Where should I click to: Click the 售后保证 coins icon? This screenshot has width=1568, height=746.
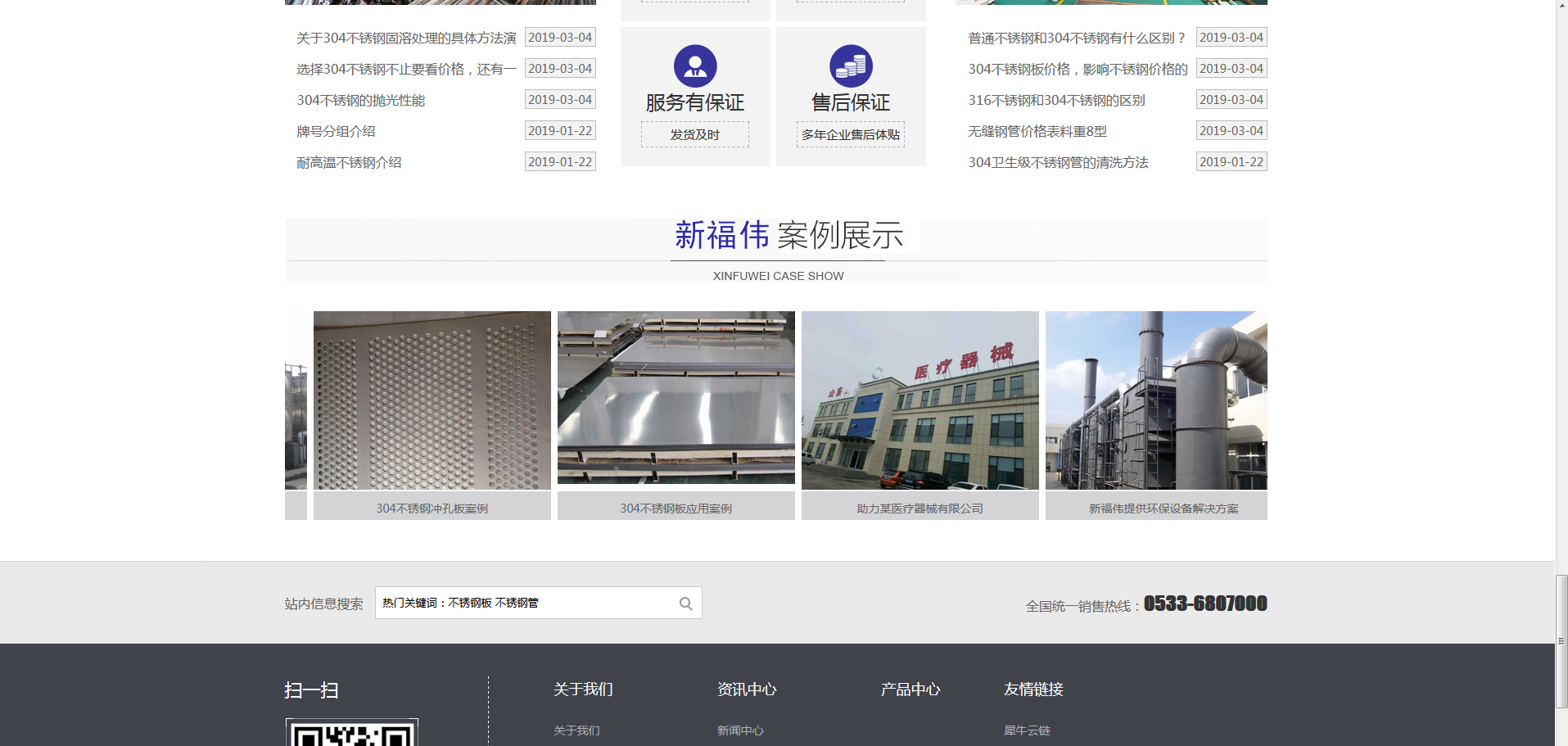[851, 66]
